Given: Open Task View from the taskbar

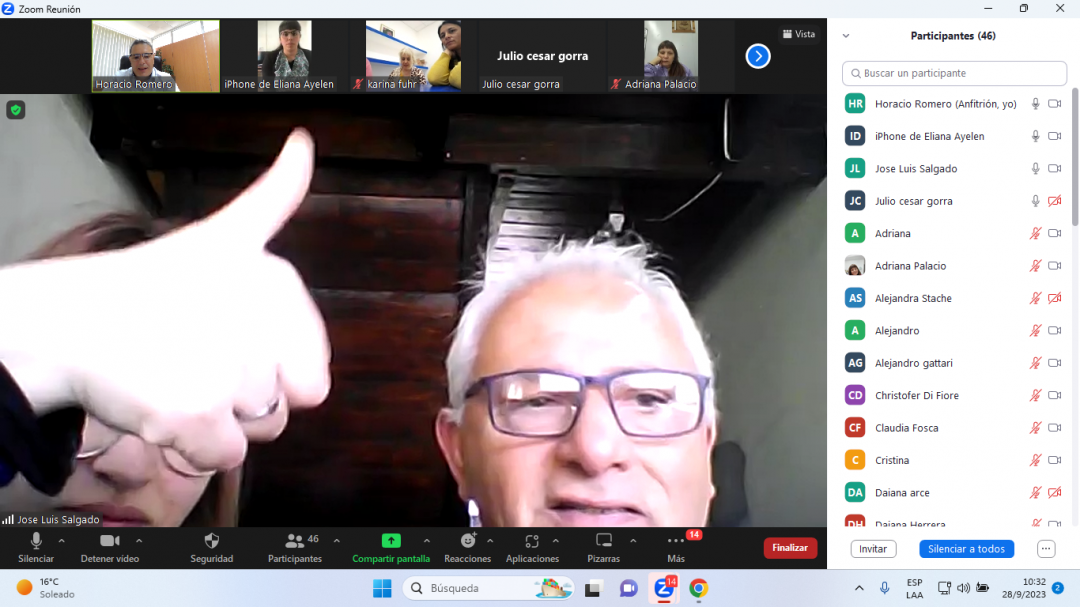Looking at the screenshot, I should (x=593, y=588).
